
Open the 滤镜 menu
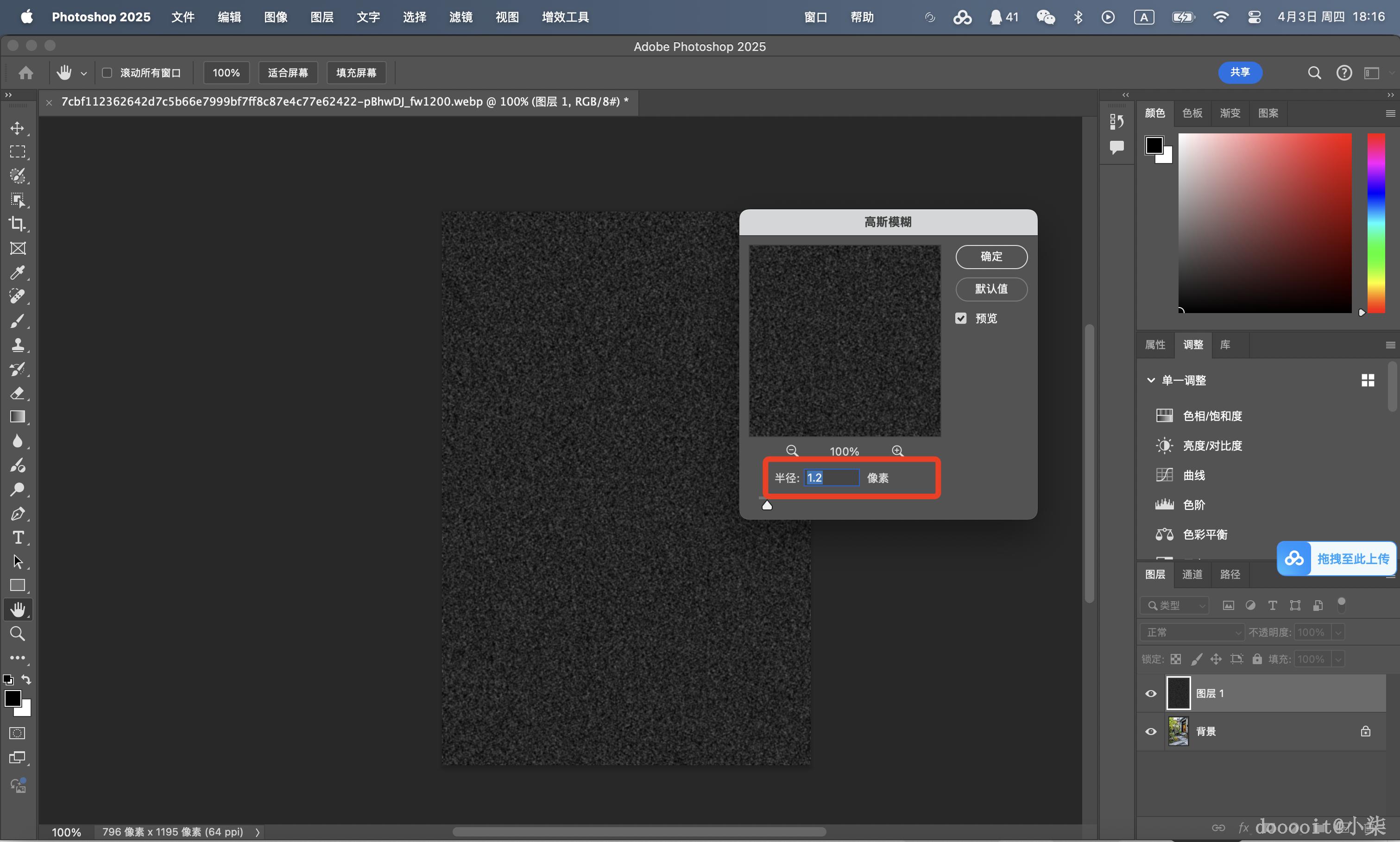point(460,17)
